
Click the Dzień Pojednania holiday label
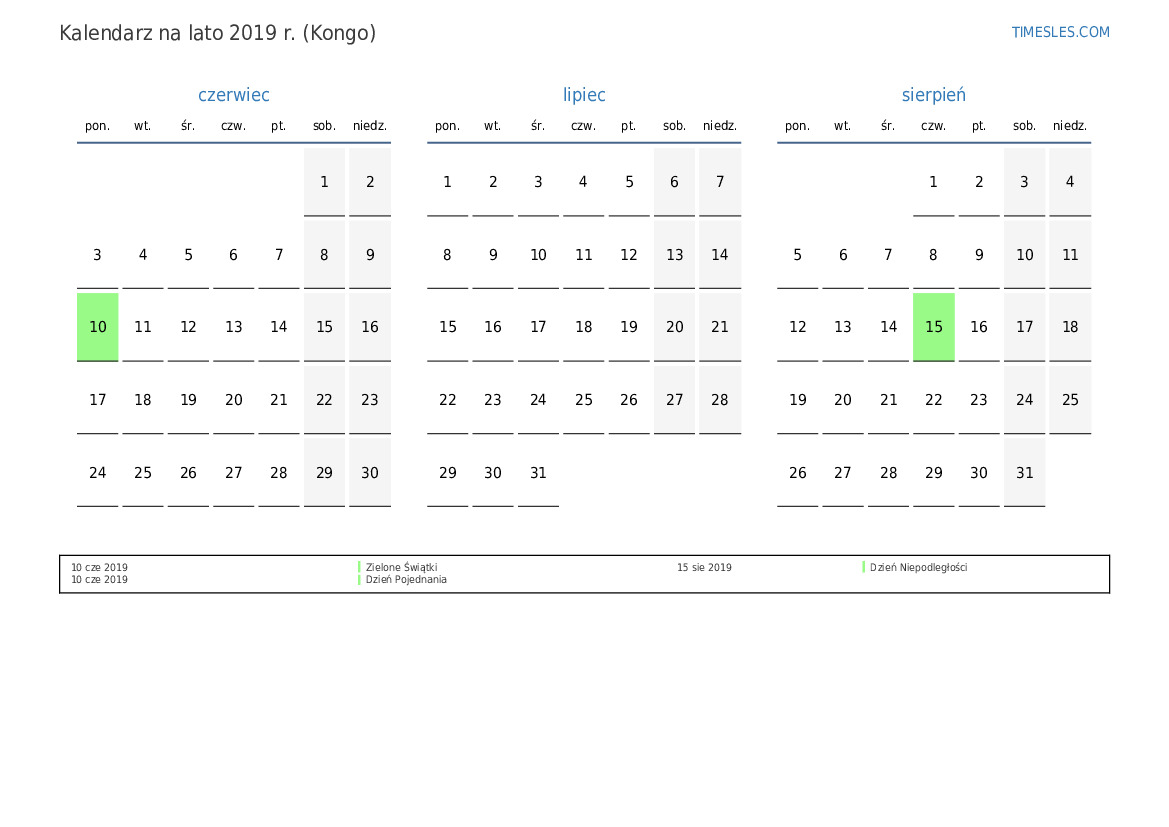pyautogui.click(x=406, y=580)
